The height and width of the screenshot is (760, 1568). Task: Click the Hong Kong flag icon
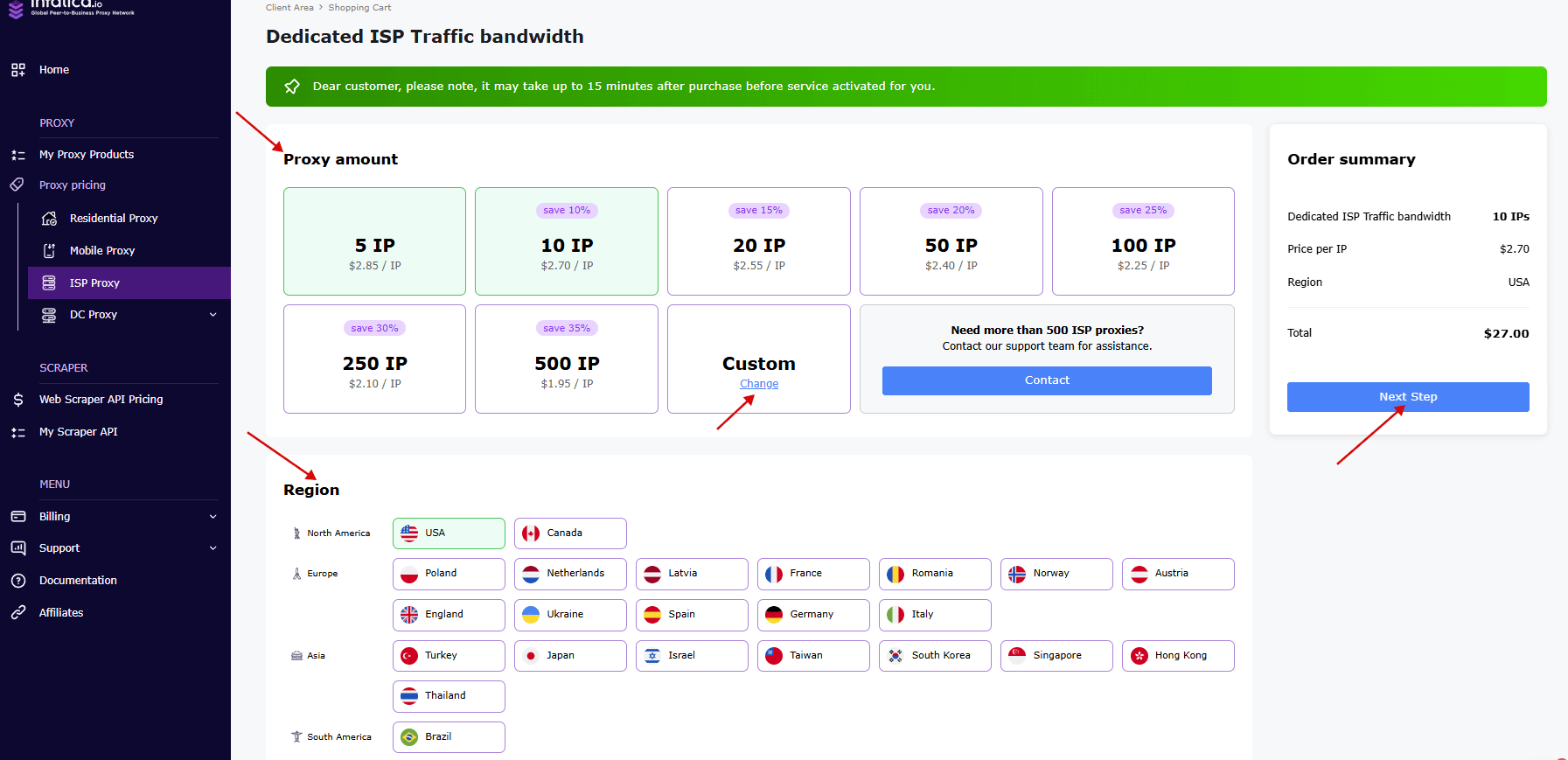pyautogui.click(x=1139, y=656)
